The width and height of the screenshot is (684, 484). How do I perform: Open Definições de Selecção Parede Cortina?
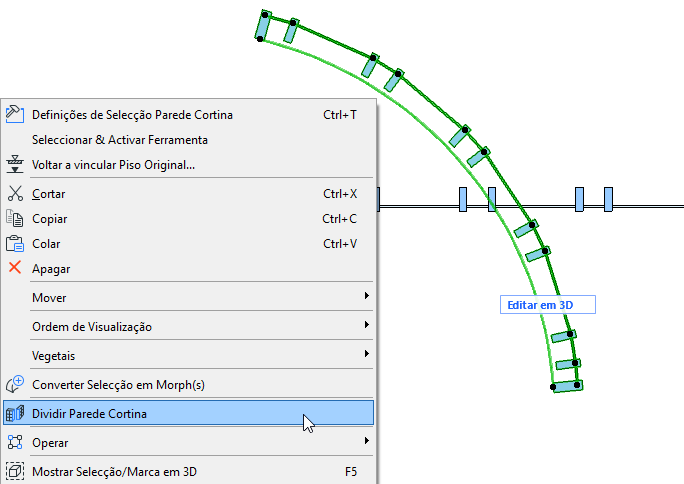pos(188,115)
